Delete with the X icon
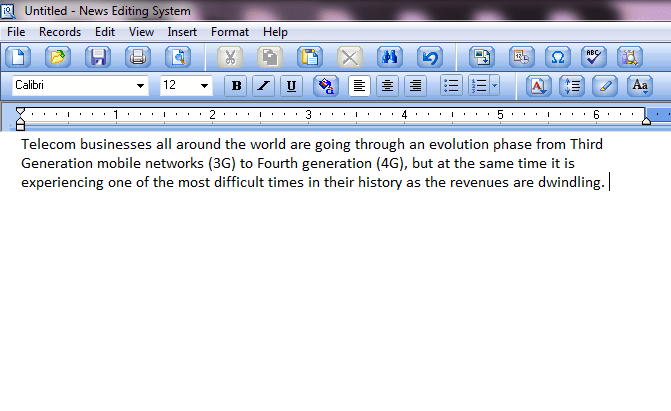This screenshot has height=411, width=671. [x=350, y=57]
